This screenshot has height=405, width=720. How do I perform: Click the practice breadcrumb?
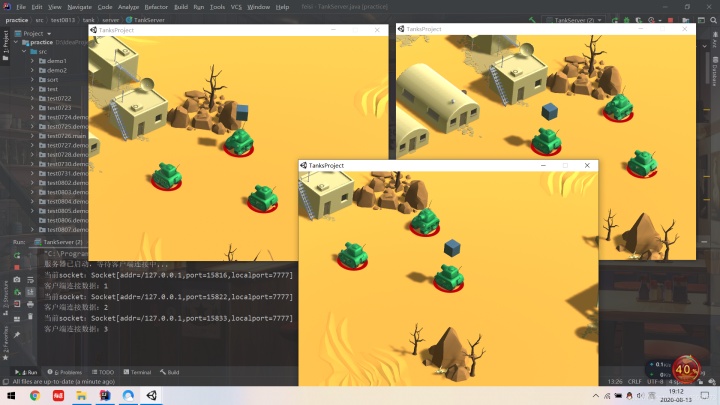pyautogui.click(x=17, y=20)
